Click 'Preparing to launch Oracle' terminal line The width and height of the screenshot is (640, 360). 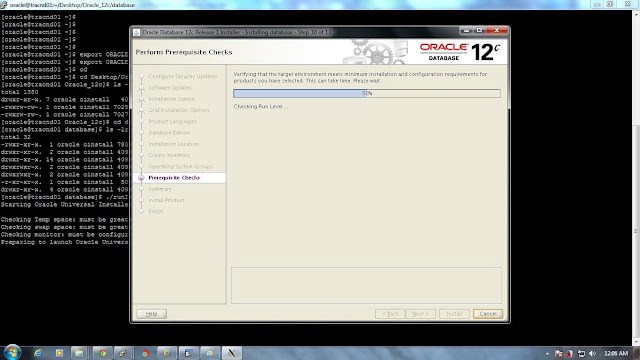point(64,242)
